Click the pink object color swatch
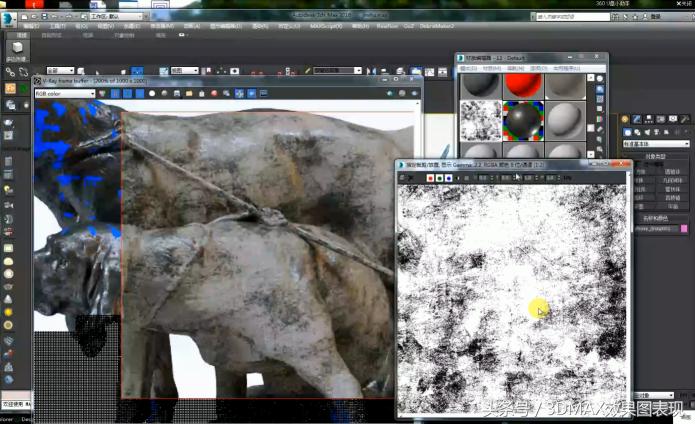The image size is (695, 424). (x=684, y=229)
